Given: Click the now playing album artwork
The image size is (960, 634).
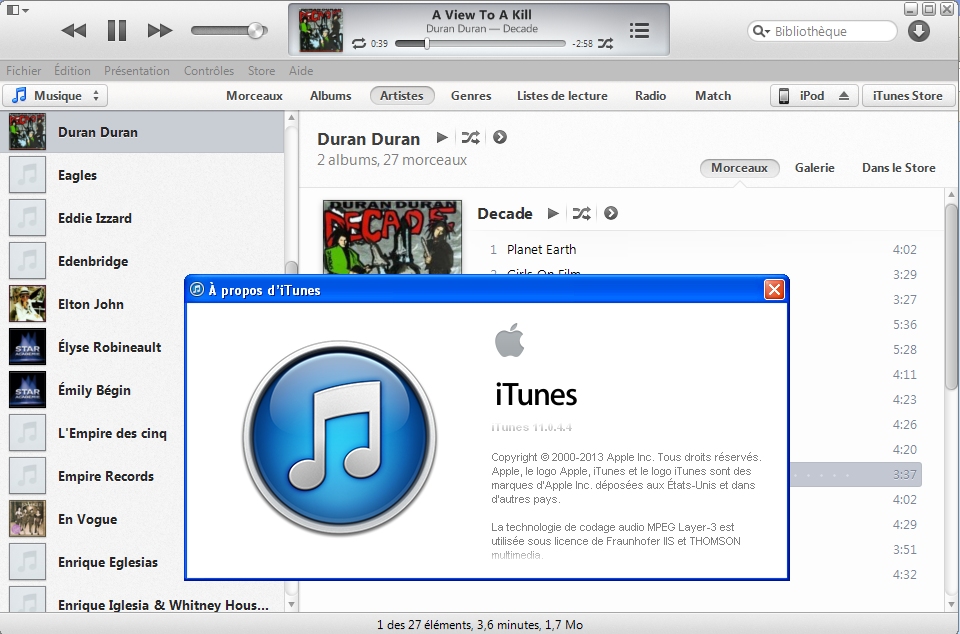Looking at the screenshot, I should 321,30.
